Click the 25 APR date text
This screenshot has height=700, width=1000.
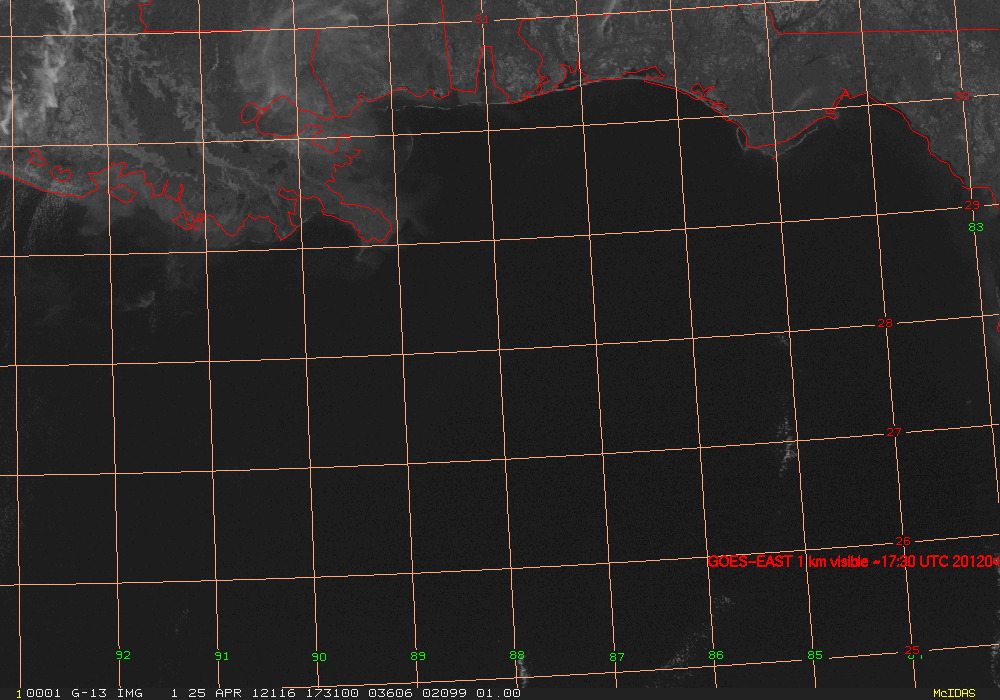pyautogui.click(x=215, y=693)
